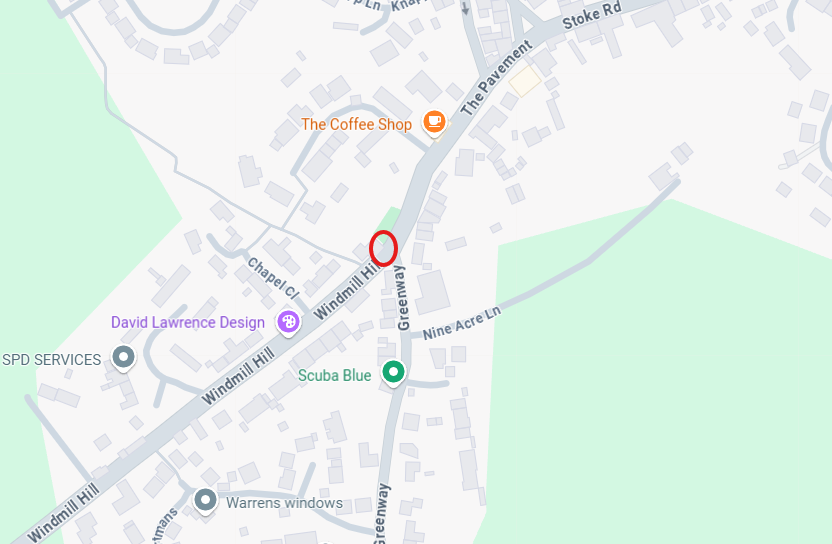Image resolution: width=832 pixels, height=544 pixels.
Task: Click The Pavement street label
Action: point(496,77)
